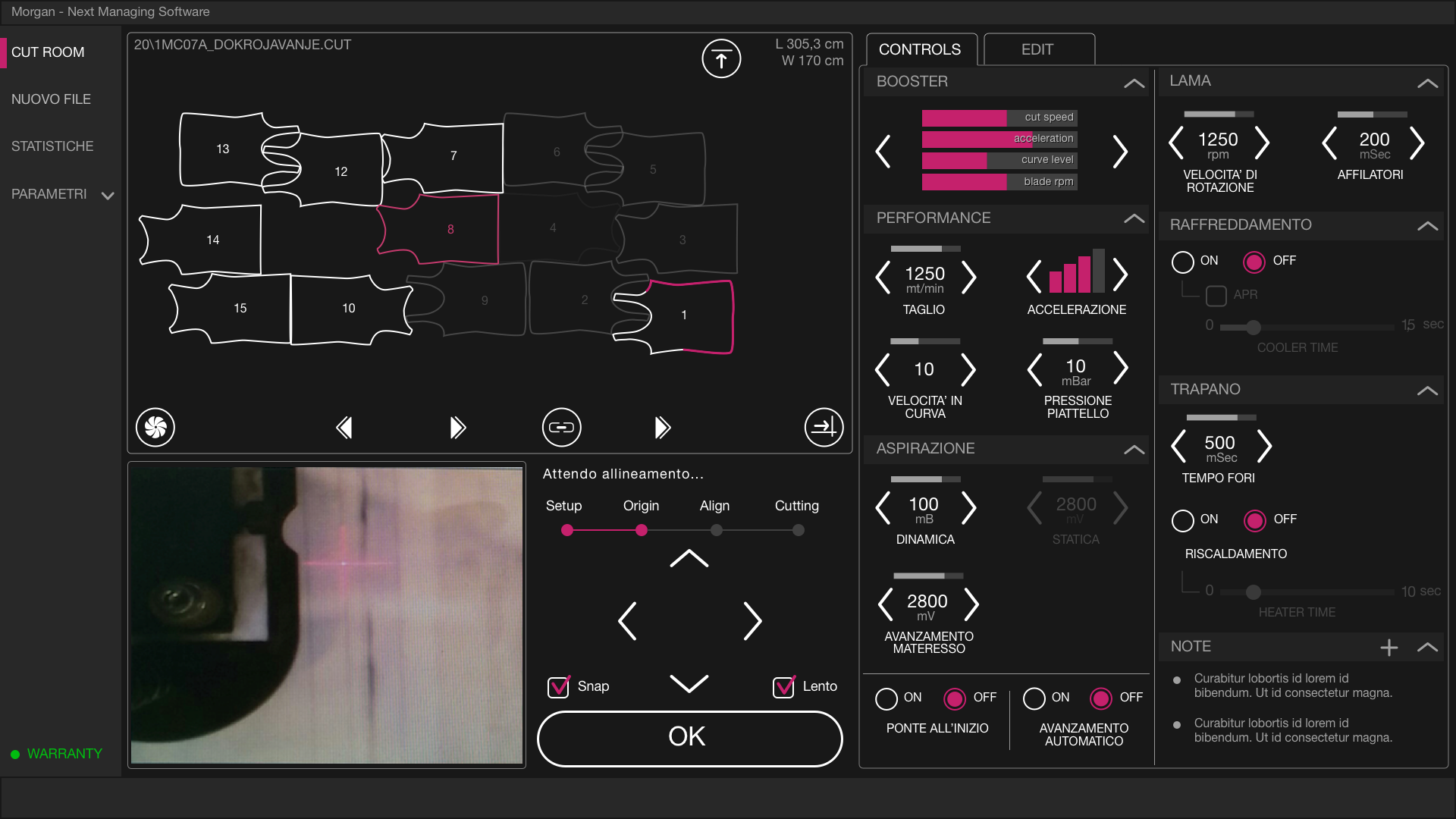1456x819 pixels.
Task: Decrease booster level with left arrow
Action: [883, 151]
